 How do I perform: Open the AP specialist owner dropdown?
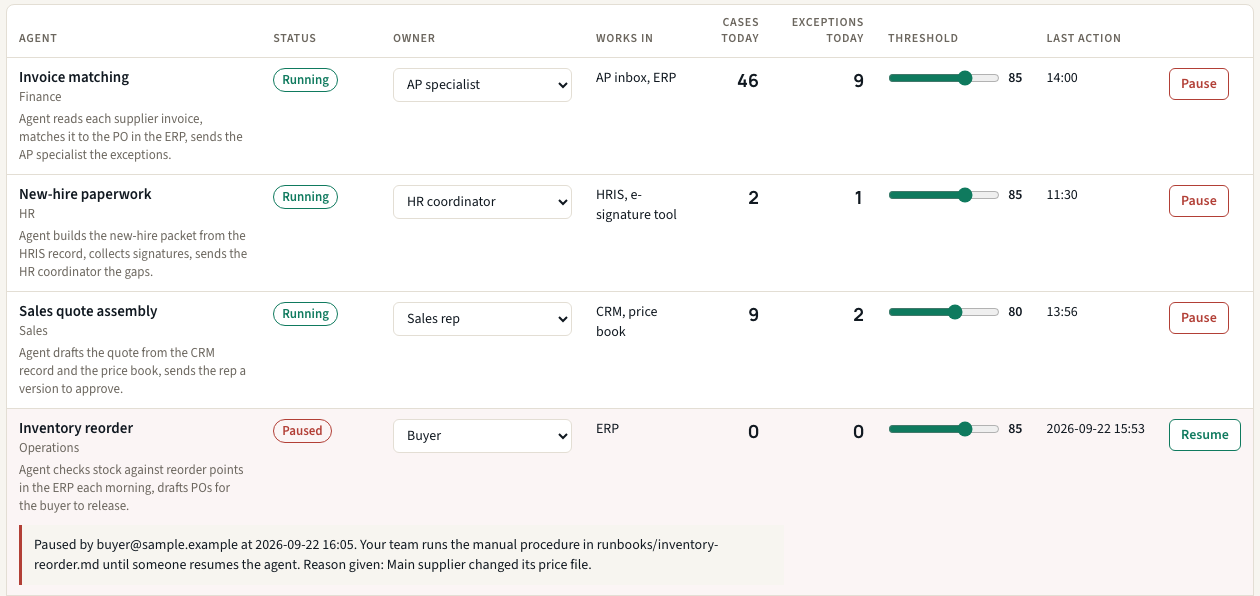pos(482,85)
